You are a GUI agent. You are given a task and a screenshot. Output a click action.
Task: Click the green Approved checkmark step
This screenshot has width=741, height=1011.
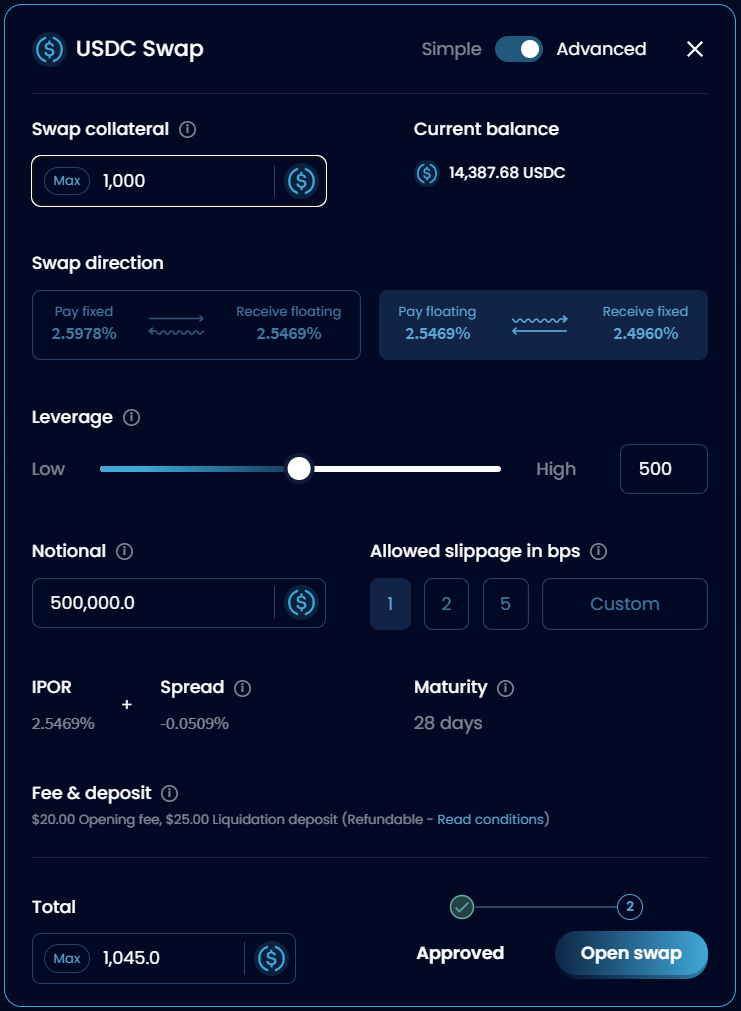[462, 907]
